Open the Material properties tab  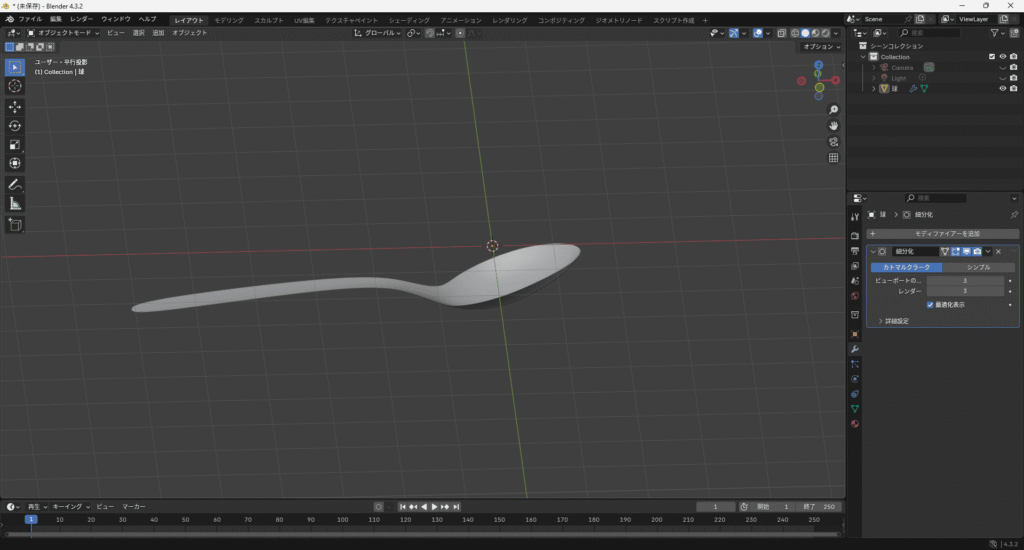click(855, 424)
